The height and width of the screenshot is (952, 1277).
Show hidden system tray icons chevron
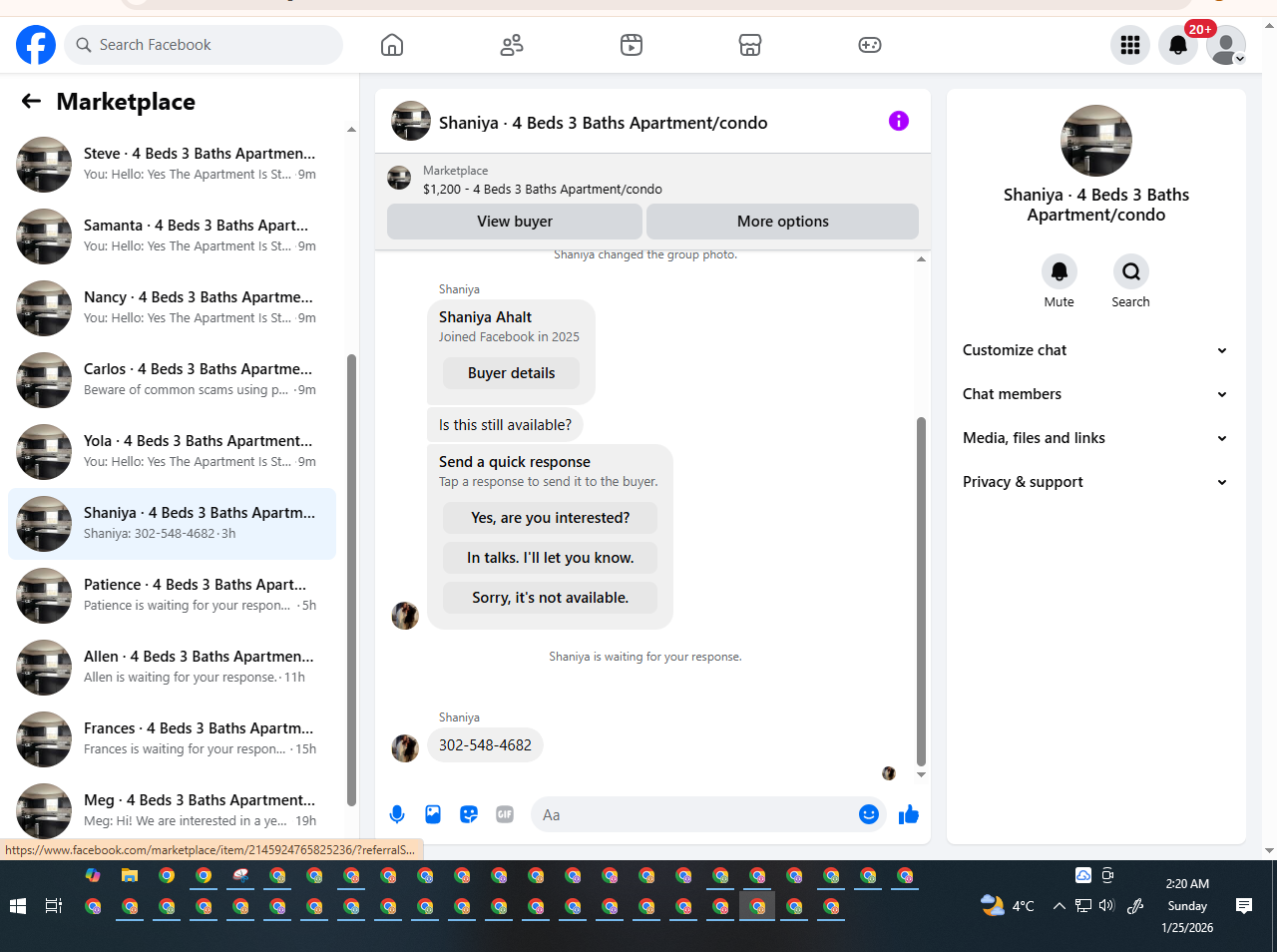pos(1059,906)
